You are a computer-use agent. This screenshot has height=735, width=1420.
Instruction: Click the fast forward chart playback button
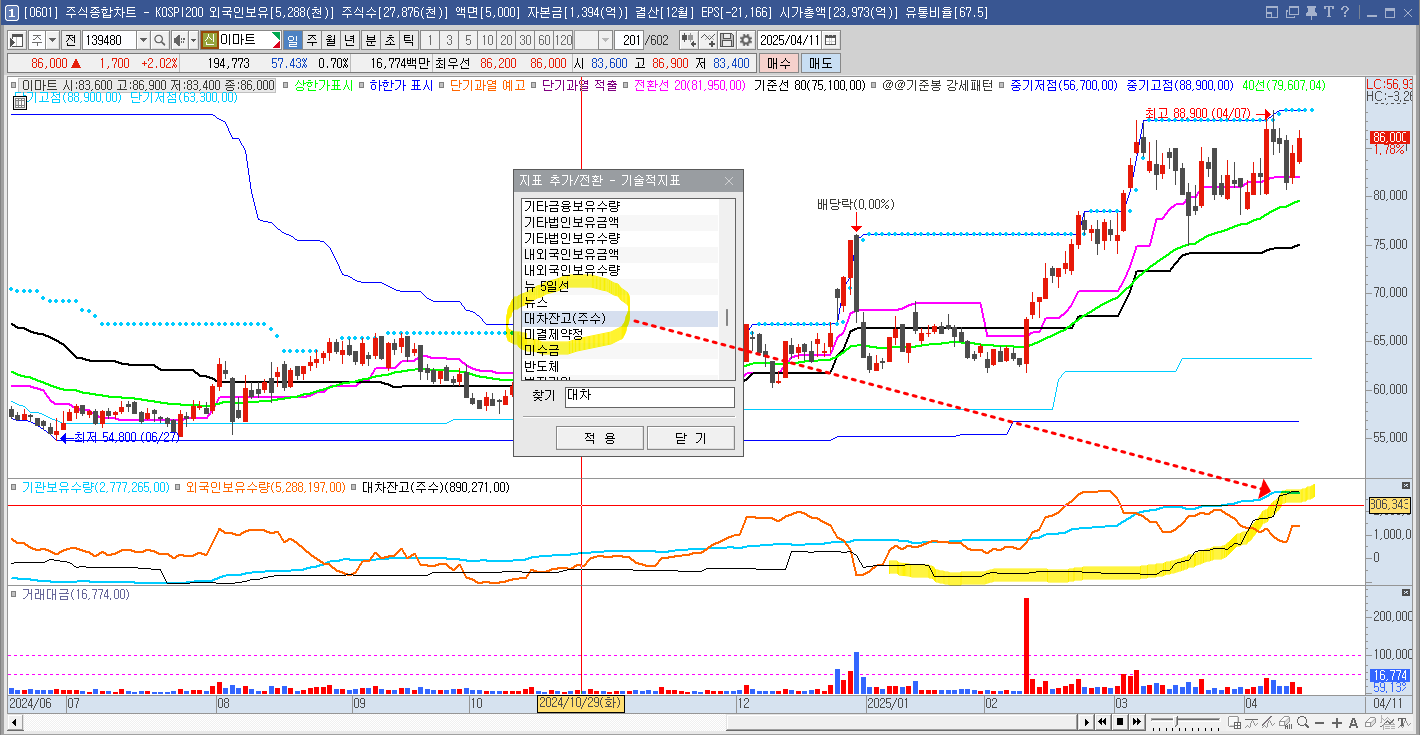click(1137, 722)
